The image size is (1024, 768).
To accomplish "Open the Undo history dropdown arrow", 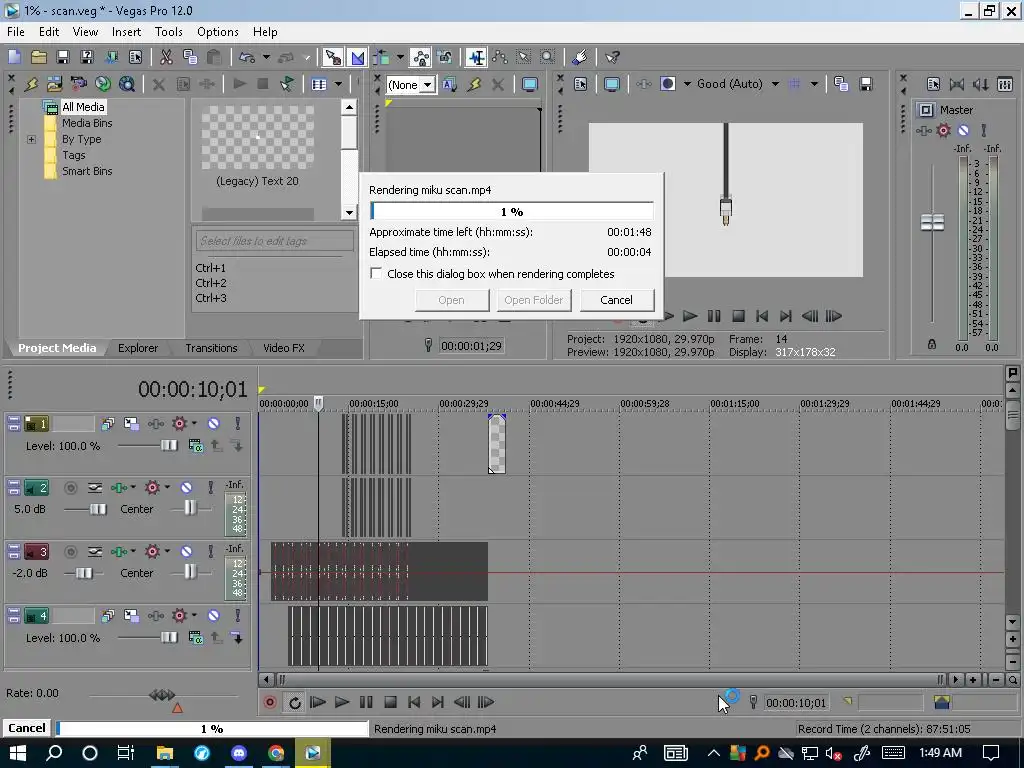I will tap(266, 57).
